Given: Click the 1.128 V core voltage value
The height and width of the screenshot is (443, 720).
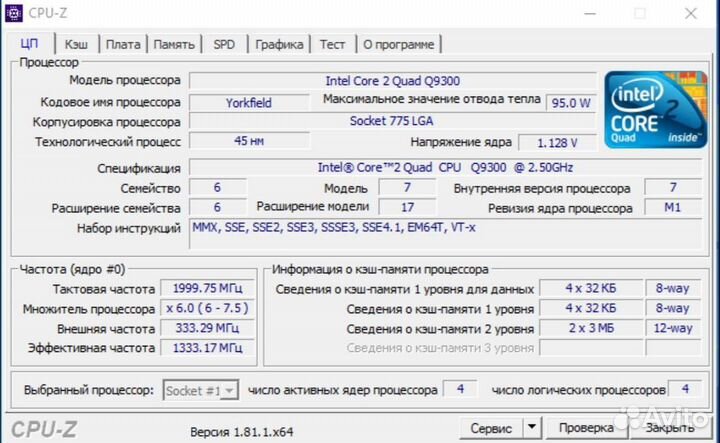Looking at the screenshot, I should pyautogui.click(x=557, y=143).
